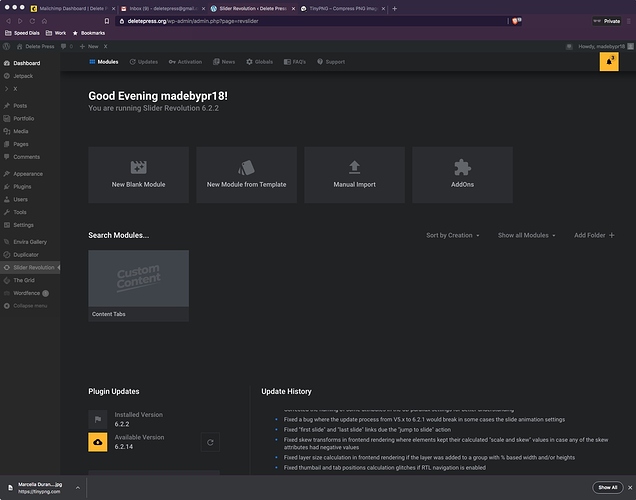Open Plugins in the WordPress sidebar

click(x=22, y=186)
